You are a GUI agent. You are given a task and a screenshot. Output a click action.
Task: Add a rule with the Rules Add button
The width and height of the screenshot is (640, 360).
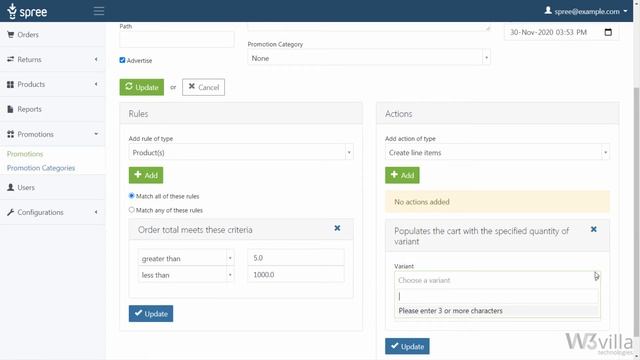[146, 175]
